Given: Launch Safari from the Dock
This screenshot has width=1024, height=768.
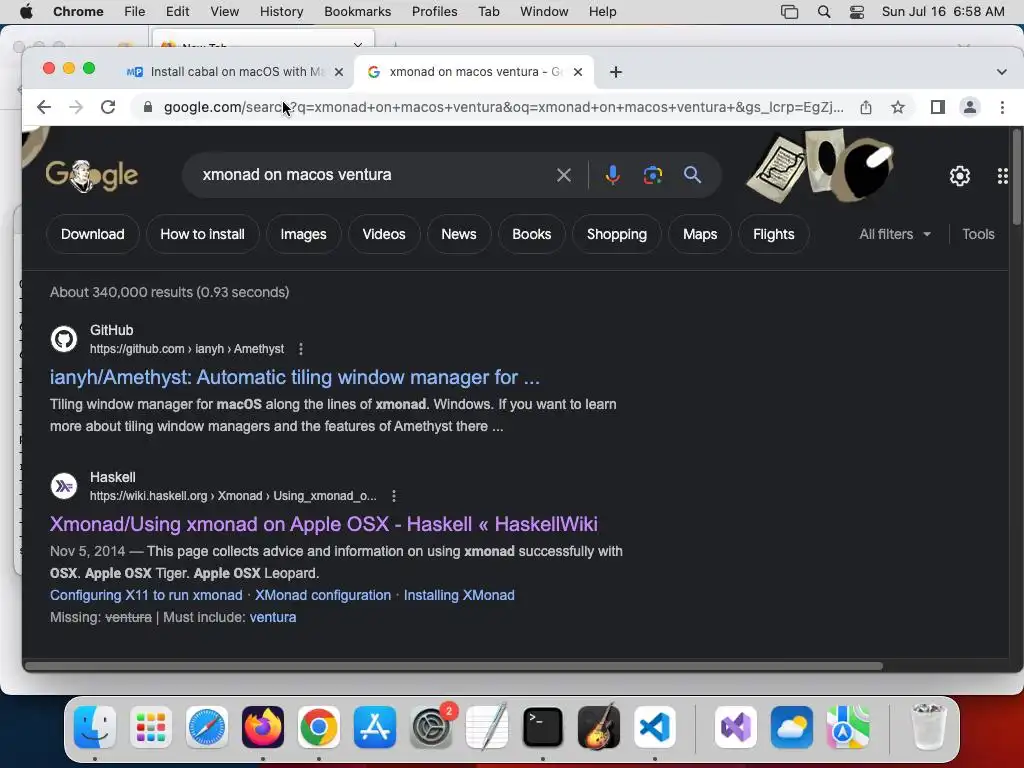Looking at the screenshot, I should 207,727.
